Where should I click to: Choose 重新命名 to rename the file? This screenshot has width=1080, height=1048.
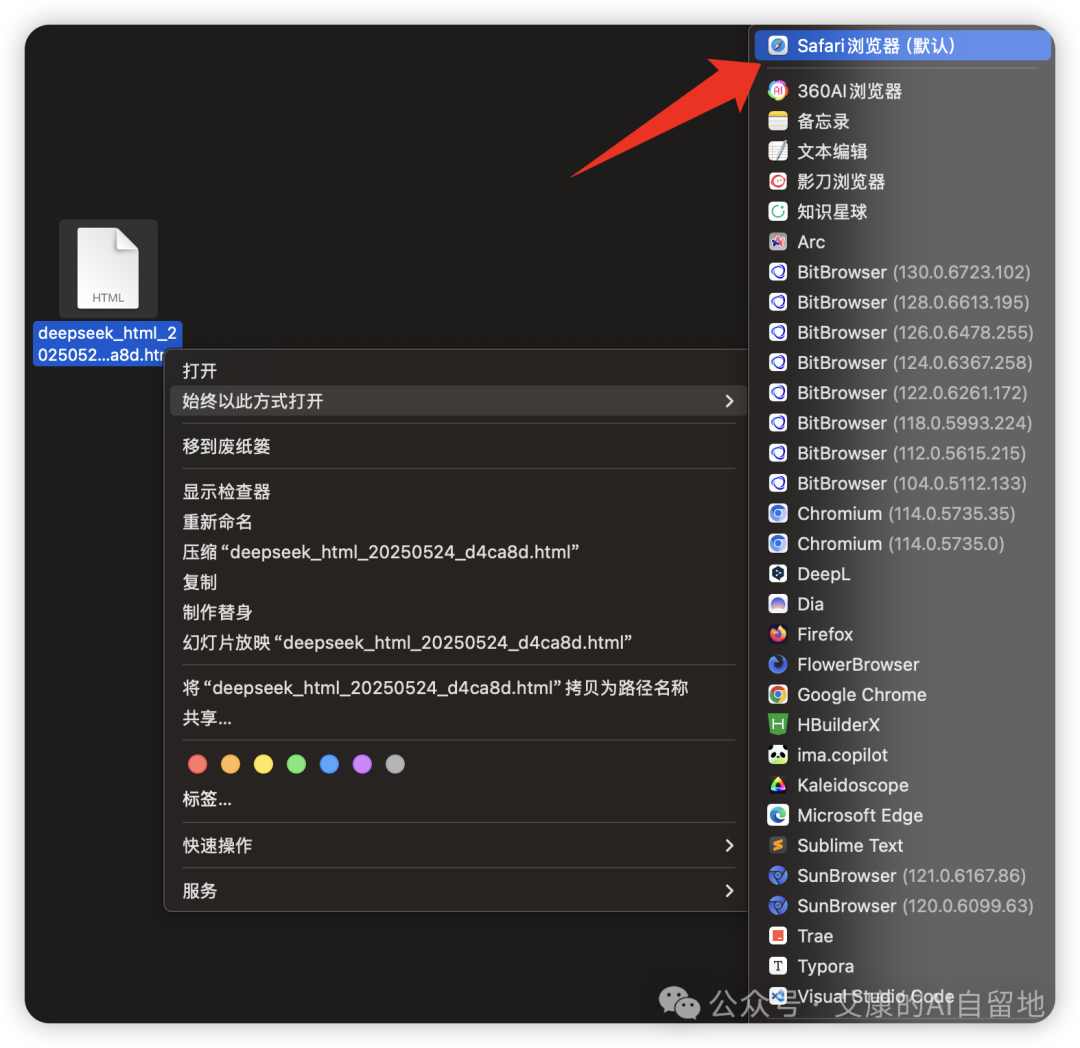[x=457, y=522]
